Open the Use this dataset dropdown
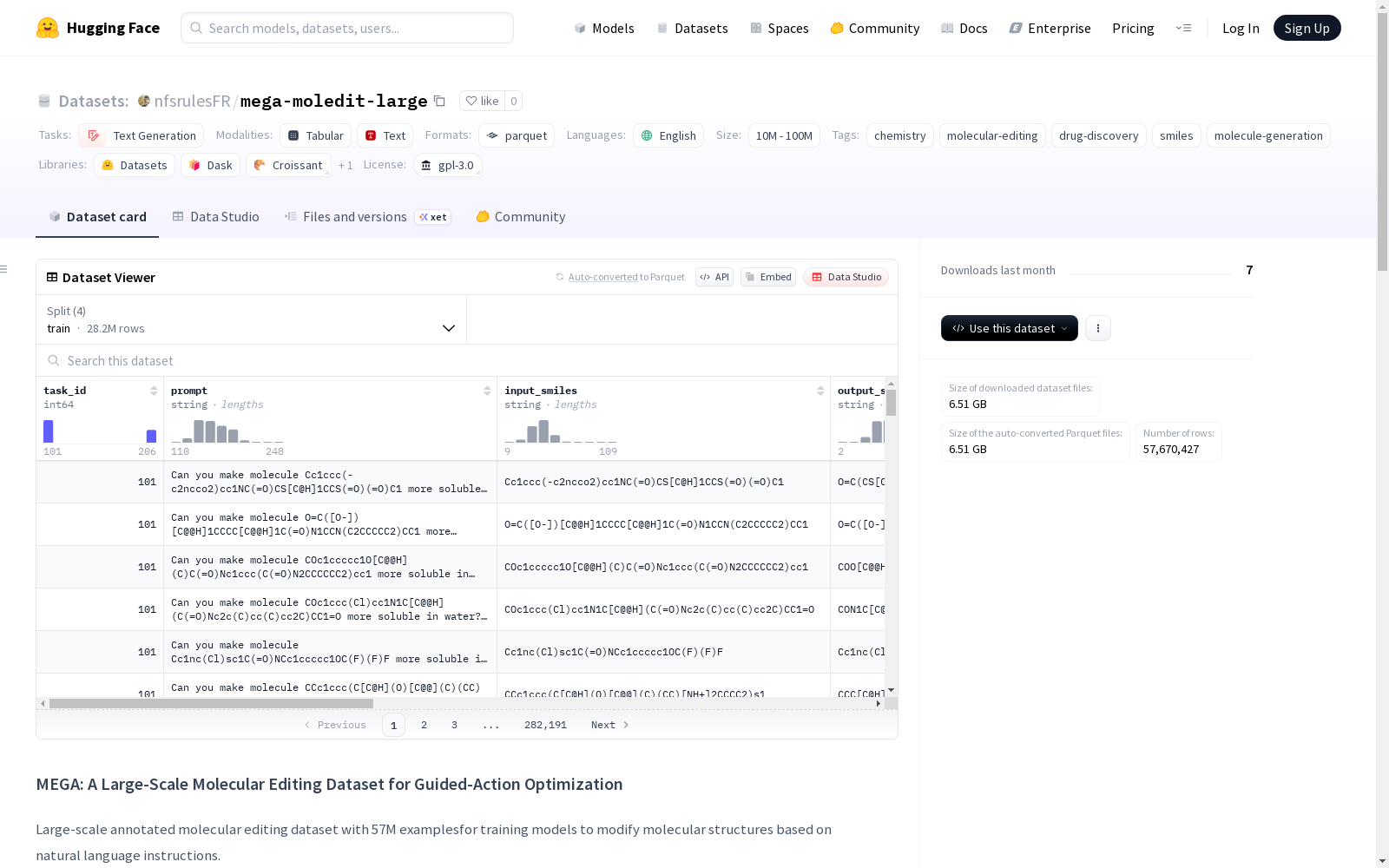 (x=1010, y=328)
